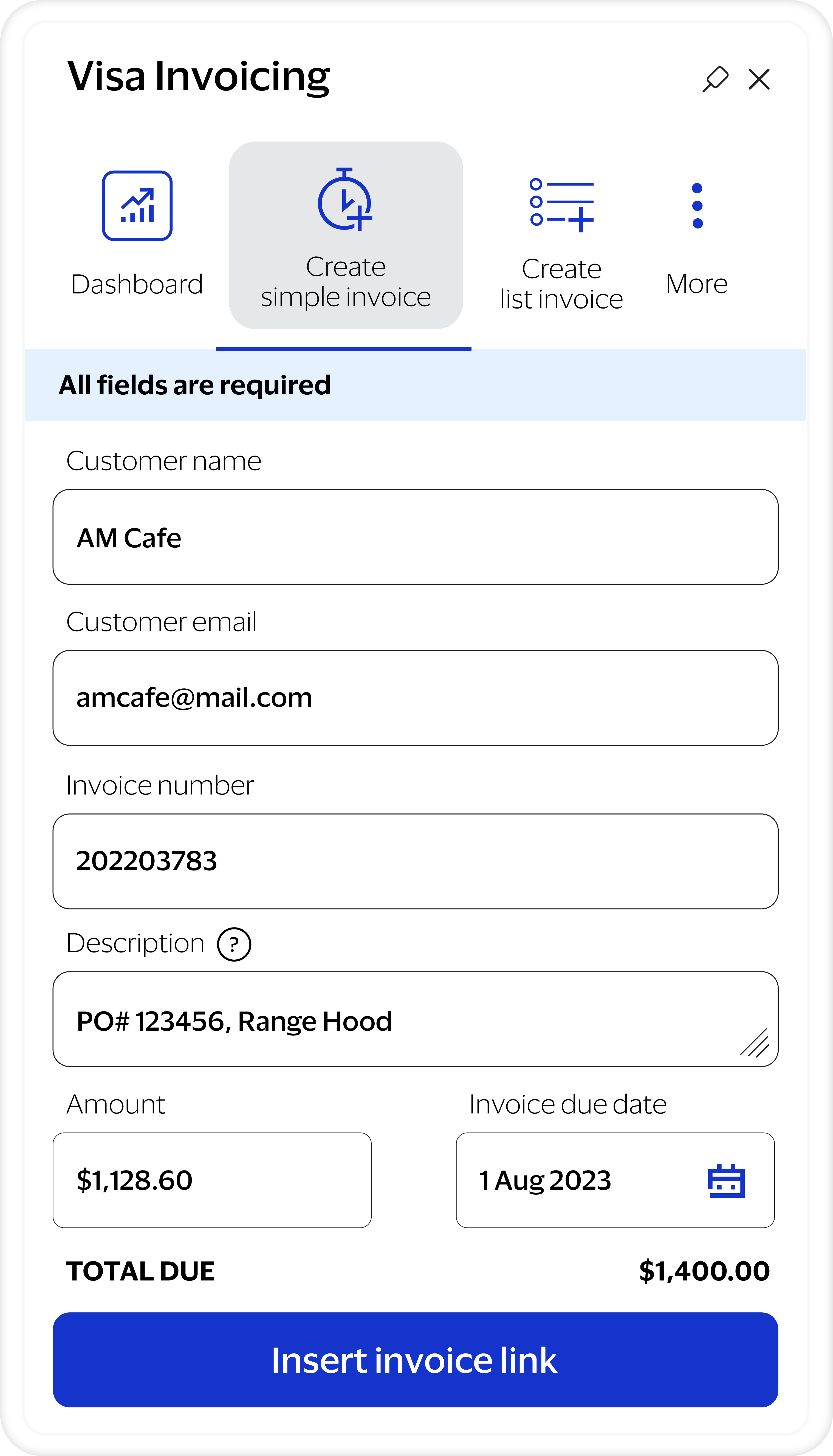Select the Create simple invoice tab
This screenshot has height=1456, width=833.
pos(346,282)
